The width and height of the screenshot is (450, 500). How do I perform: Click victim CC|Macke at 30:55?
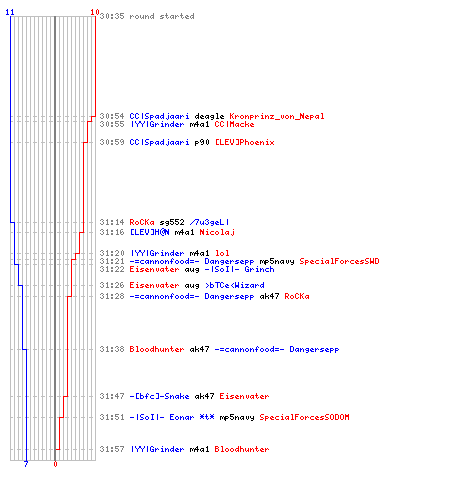pos(234,124)
